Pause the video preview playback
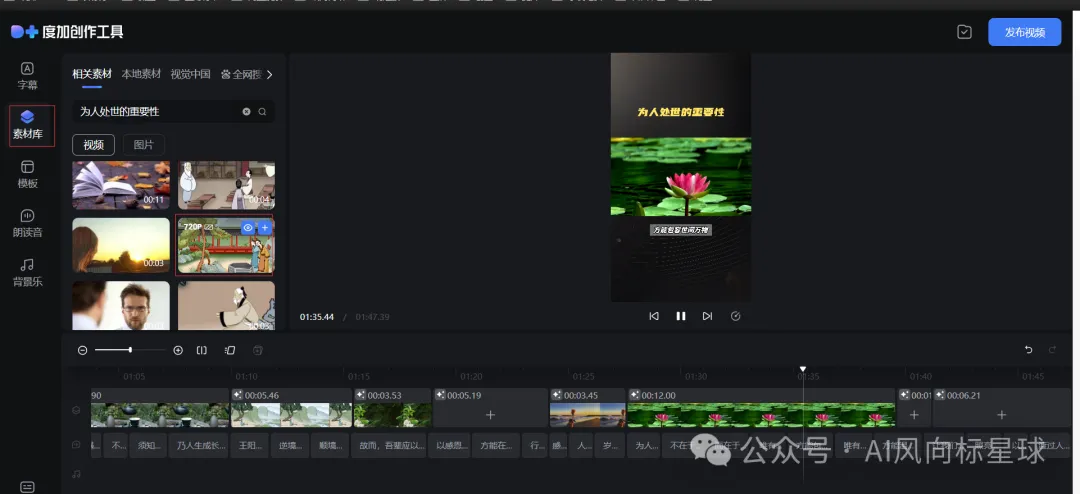 (x=681, y=316)
